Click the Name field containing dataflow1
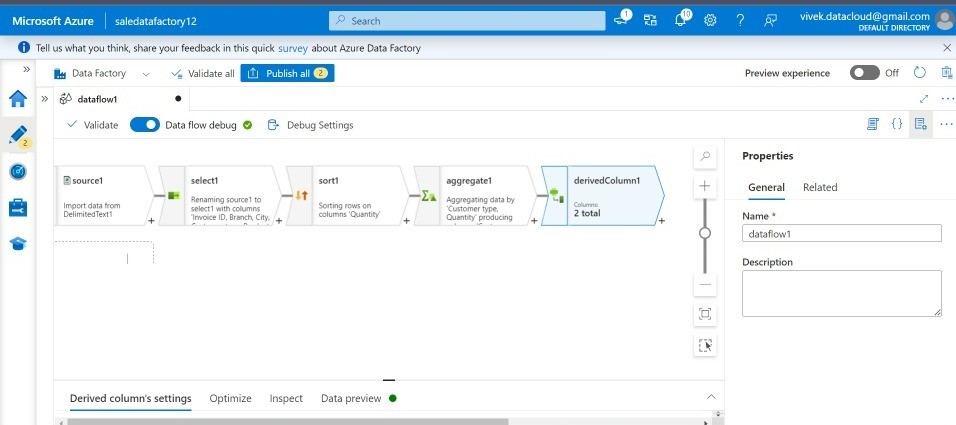 click(x=841, y=234)
